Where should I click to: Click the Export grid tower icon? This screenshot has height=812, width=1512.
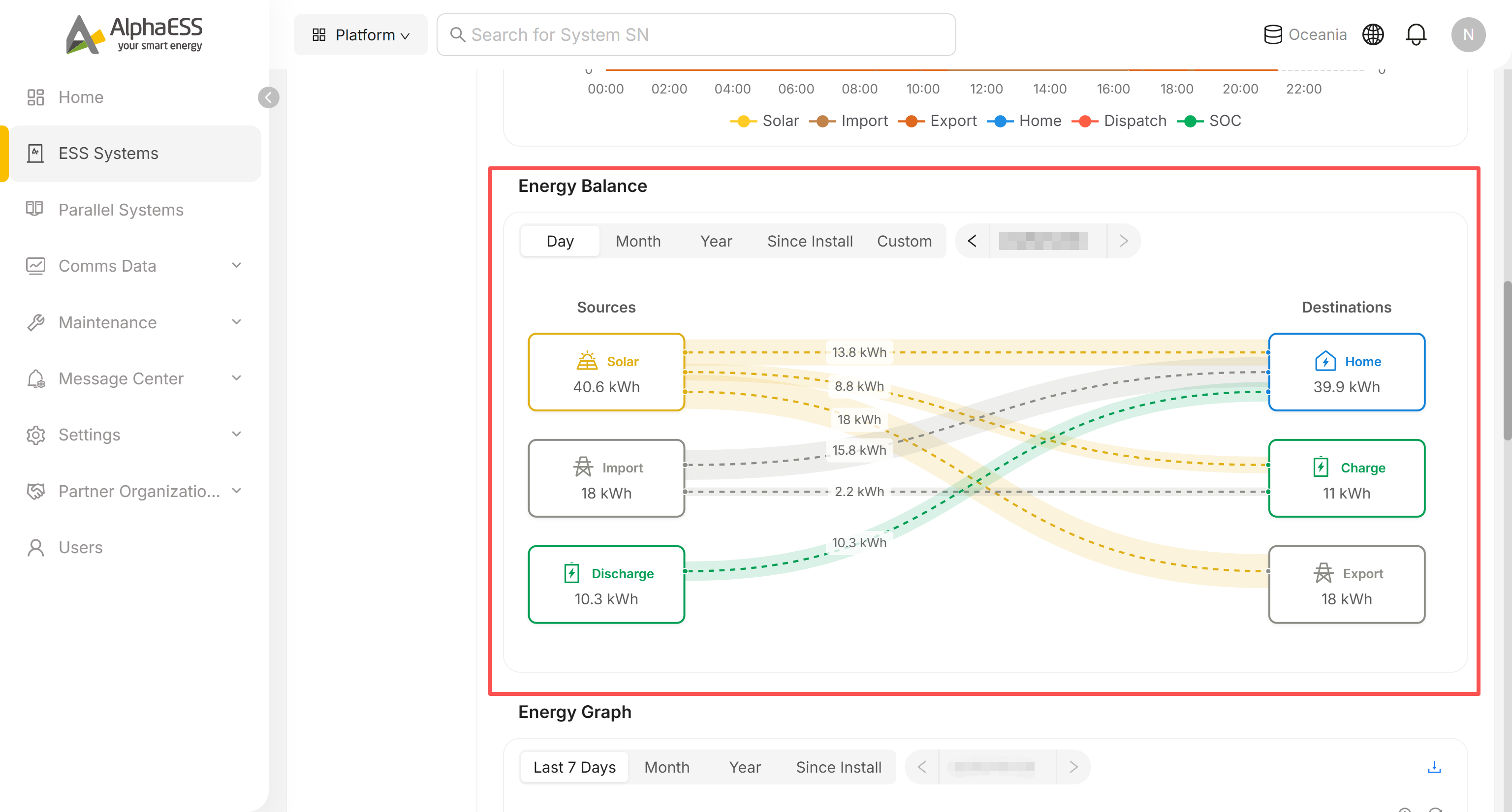pos(1323,573)
